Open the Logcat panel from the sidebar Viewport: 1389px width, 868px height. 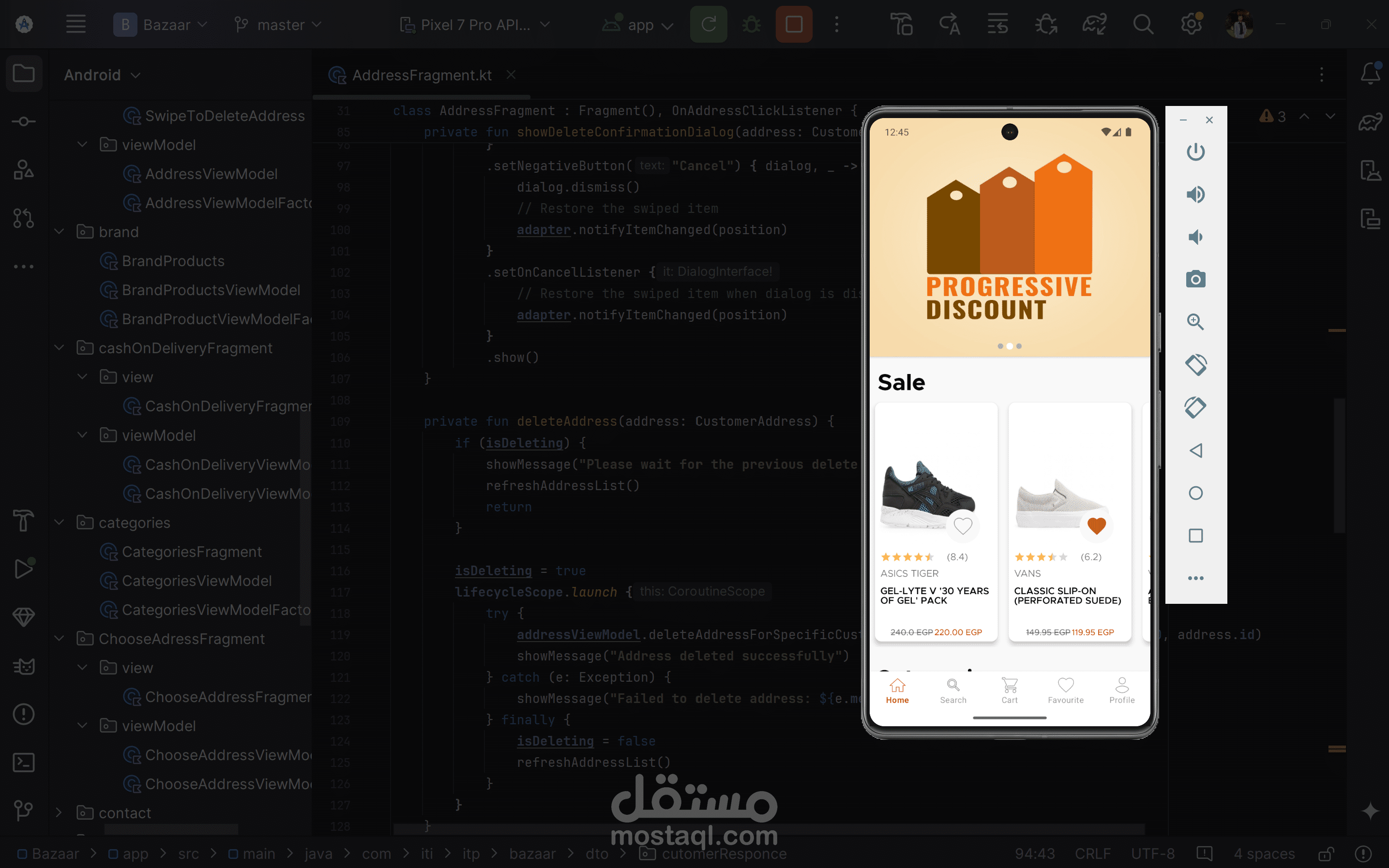24,667
